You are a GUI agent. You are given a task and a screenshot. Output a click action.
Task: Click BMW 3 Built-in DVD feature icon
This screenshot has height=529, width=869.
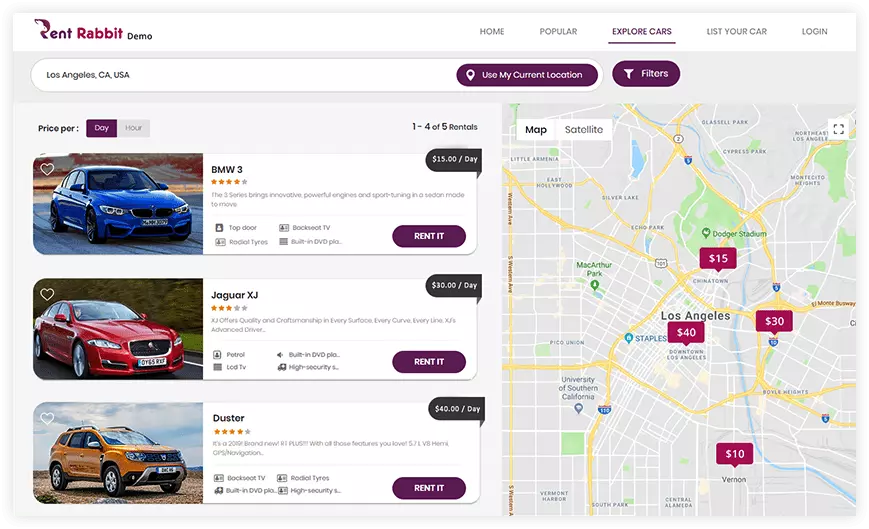click(x=283, y=242)
